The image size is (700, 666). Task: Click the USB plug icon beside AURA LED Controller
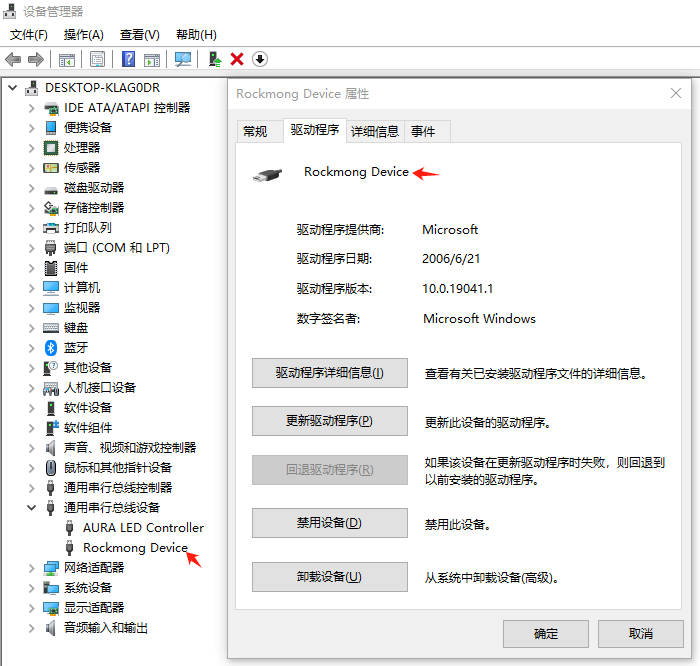[x=70, y=528]
